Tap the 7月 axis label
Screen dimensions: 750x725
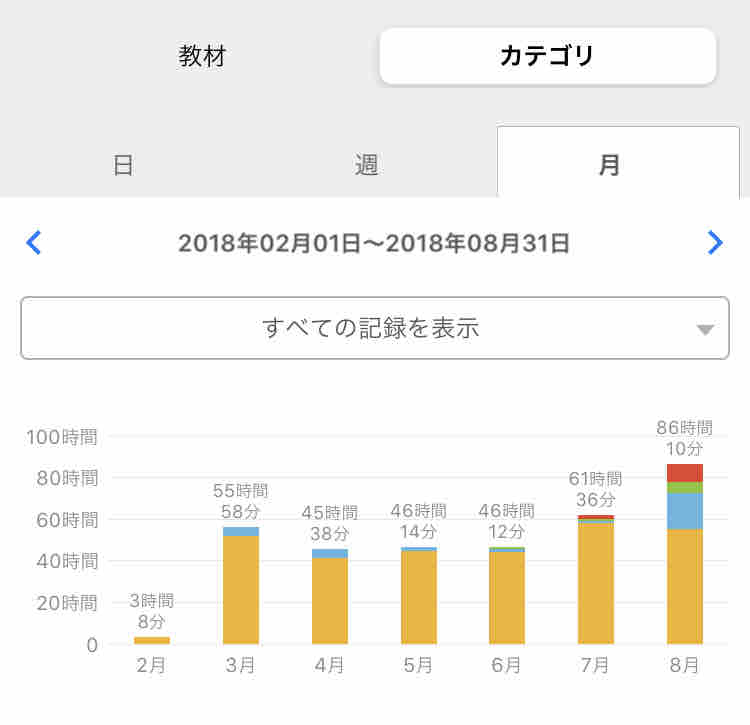(595, 665)
